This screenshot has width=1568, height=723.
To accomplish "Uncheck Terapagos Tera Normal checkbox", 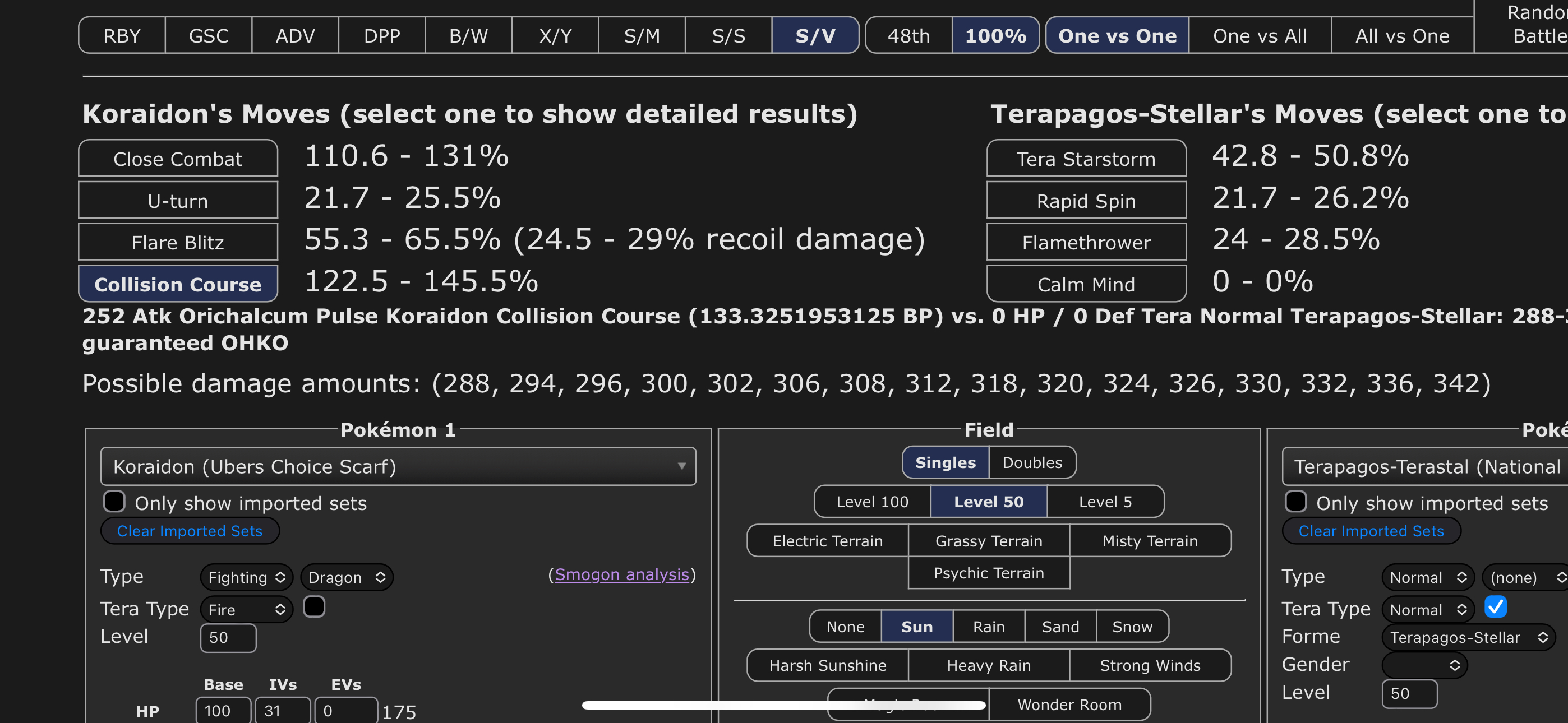I will 1495,607.
